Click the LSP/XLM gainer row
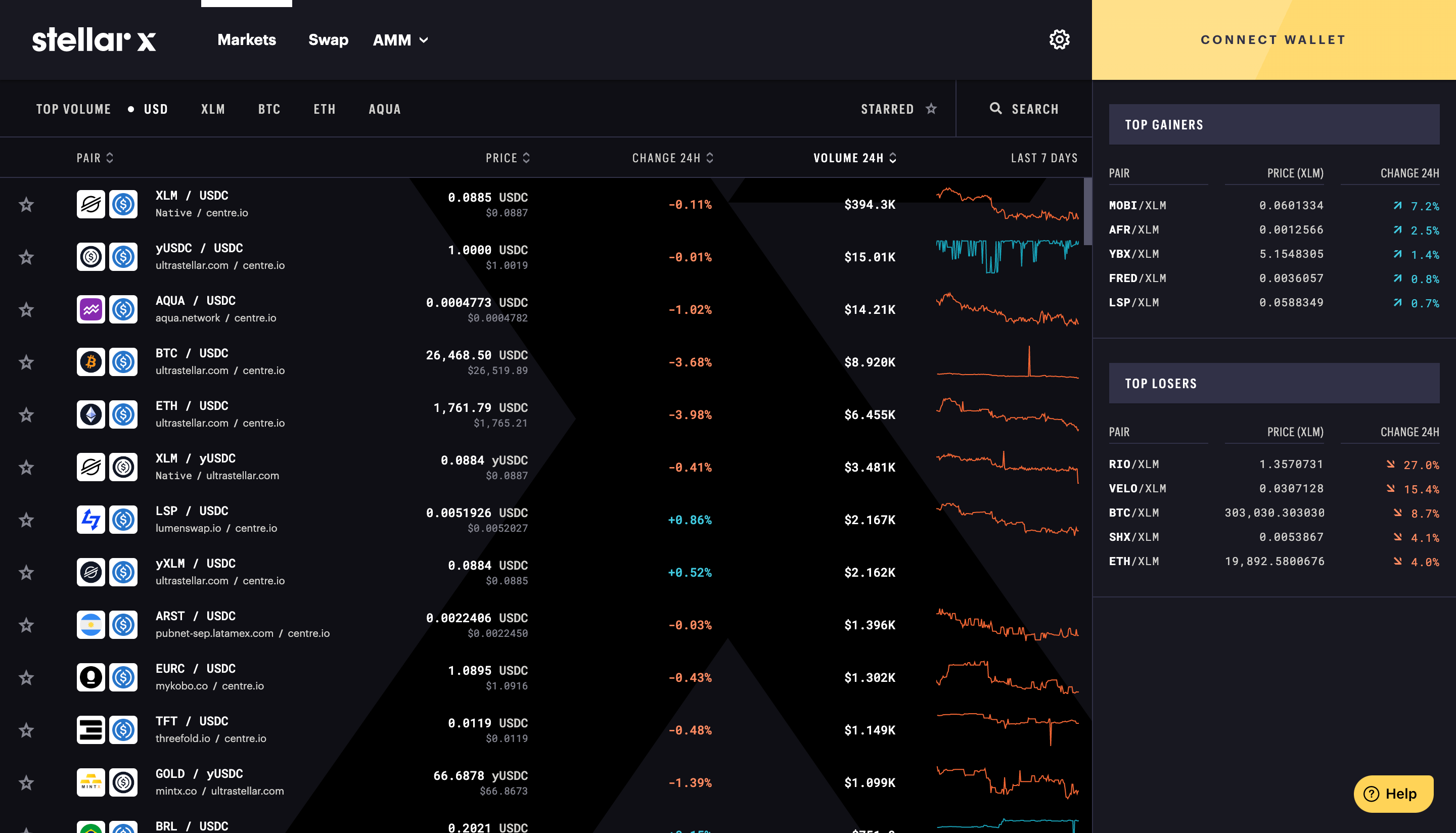 (x=1273, y=303)
